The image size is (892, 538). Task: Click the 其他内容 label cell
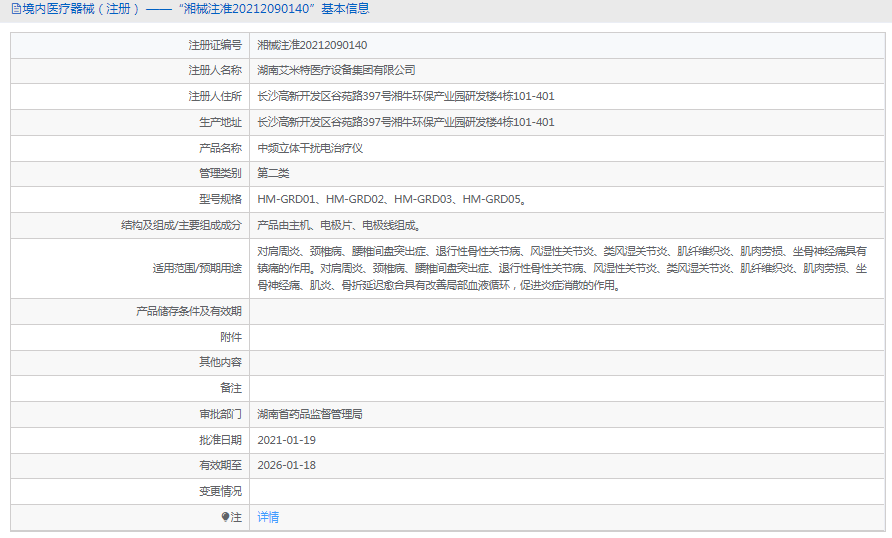pos(130,362)
